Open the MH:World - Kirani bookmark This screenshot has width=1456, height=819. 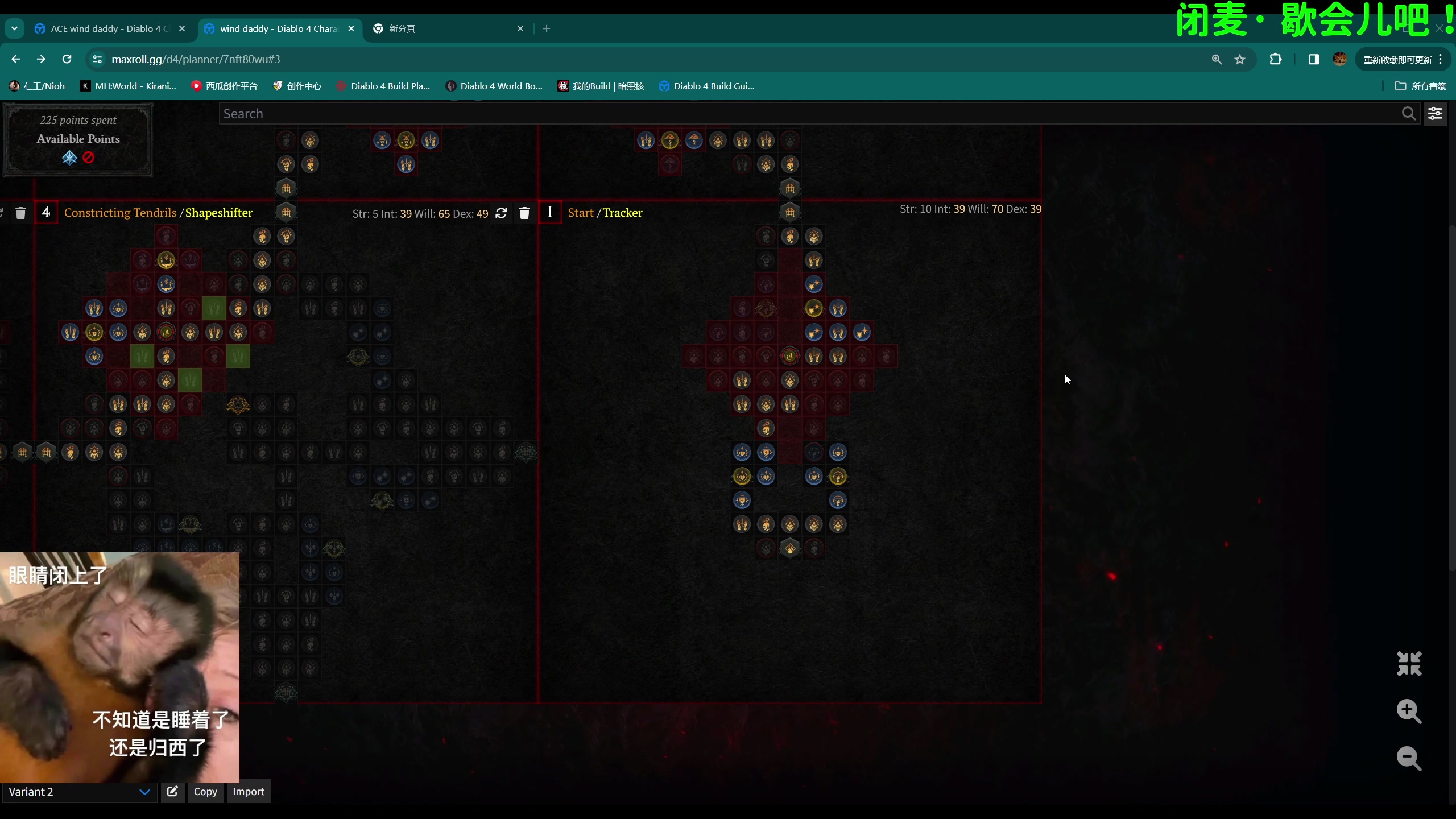point(129,86)
